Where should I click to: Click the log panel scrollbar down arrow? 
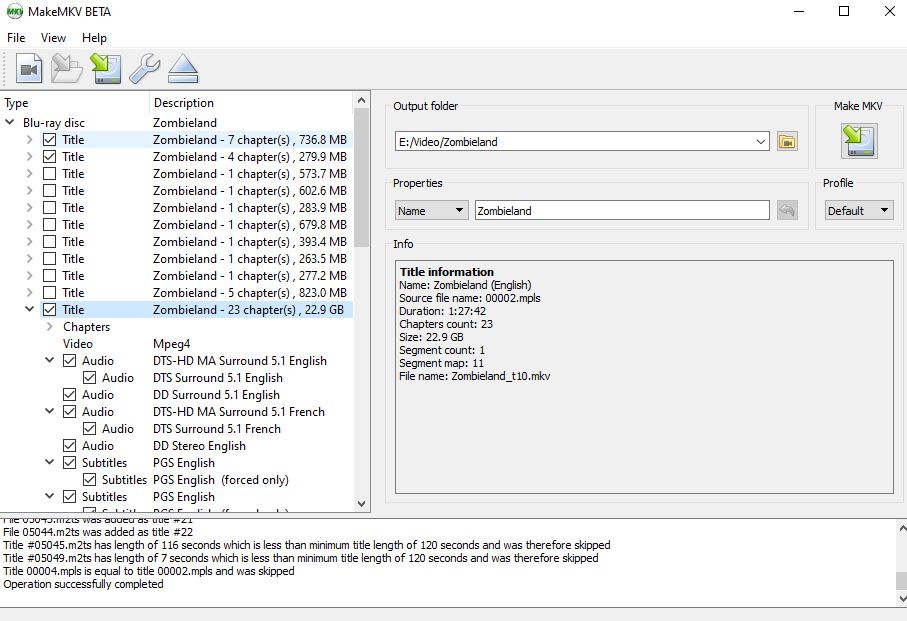[x=901, y=598]
